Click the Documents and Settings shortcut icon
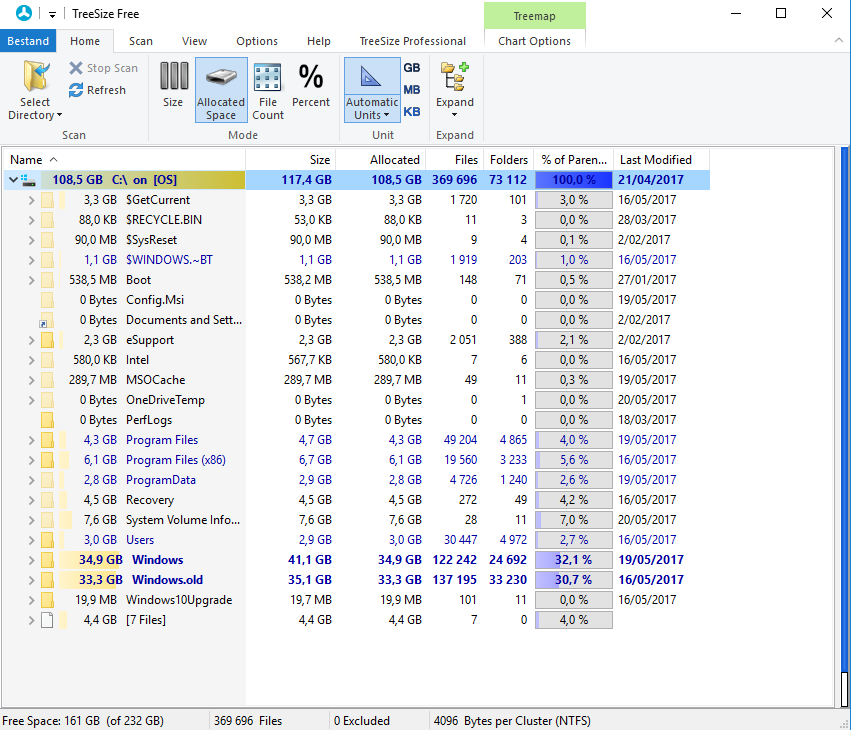This screenshot has width=851, height=730. pos(47,320)
